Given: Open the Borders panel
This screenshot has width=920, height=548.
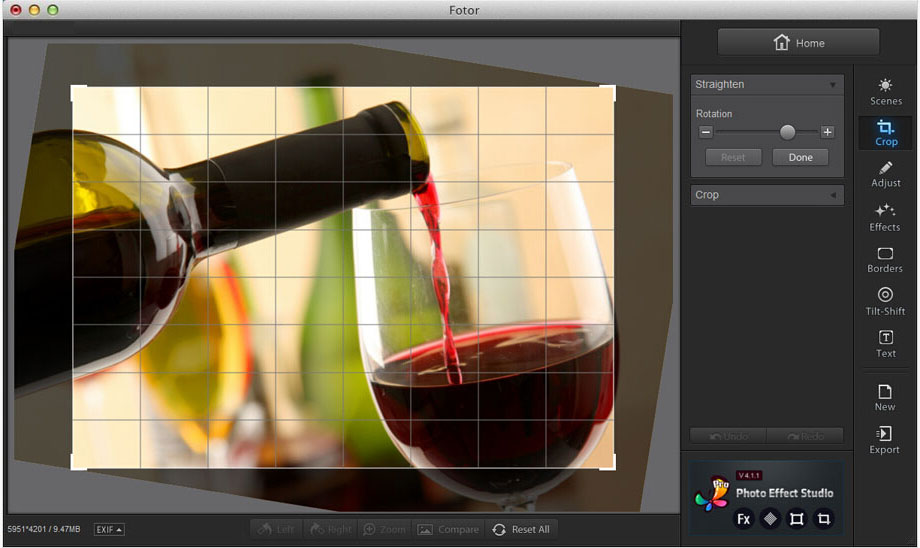Looking at the screenshot, I should tap(885, 260).
